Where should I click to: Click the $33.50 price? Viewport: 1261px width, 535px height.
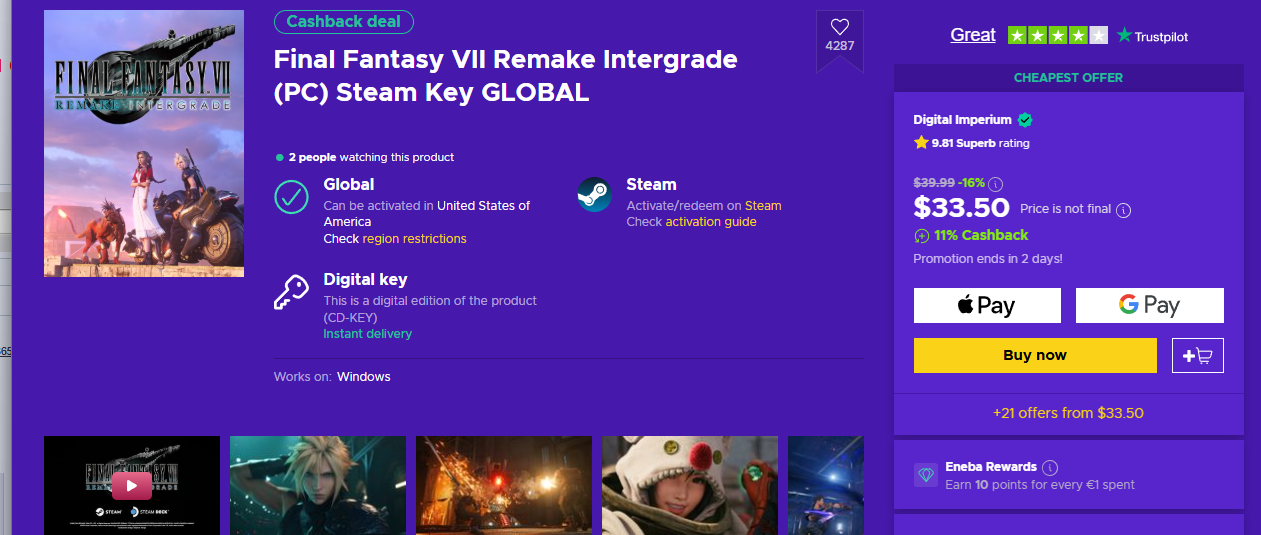tap(960, 207)
